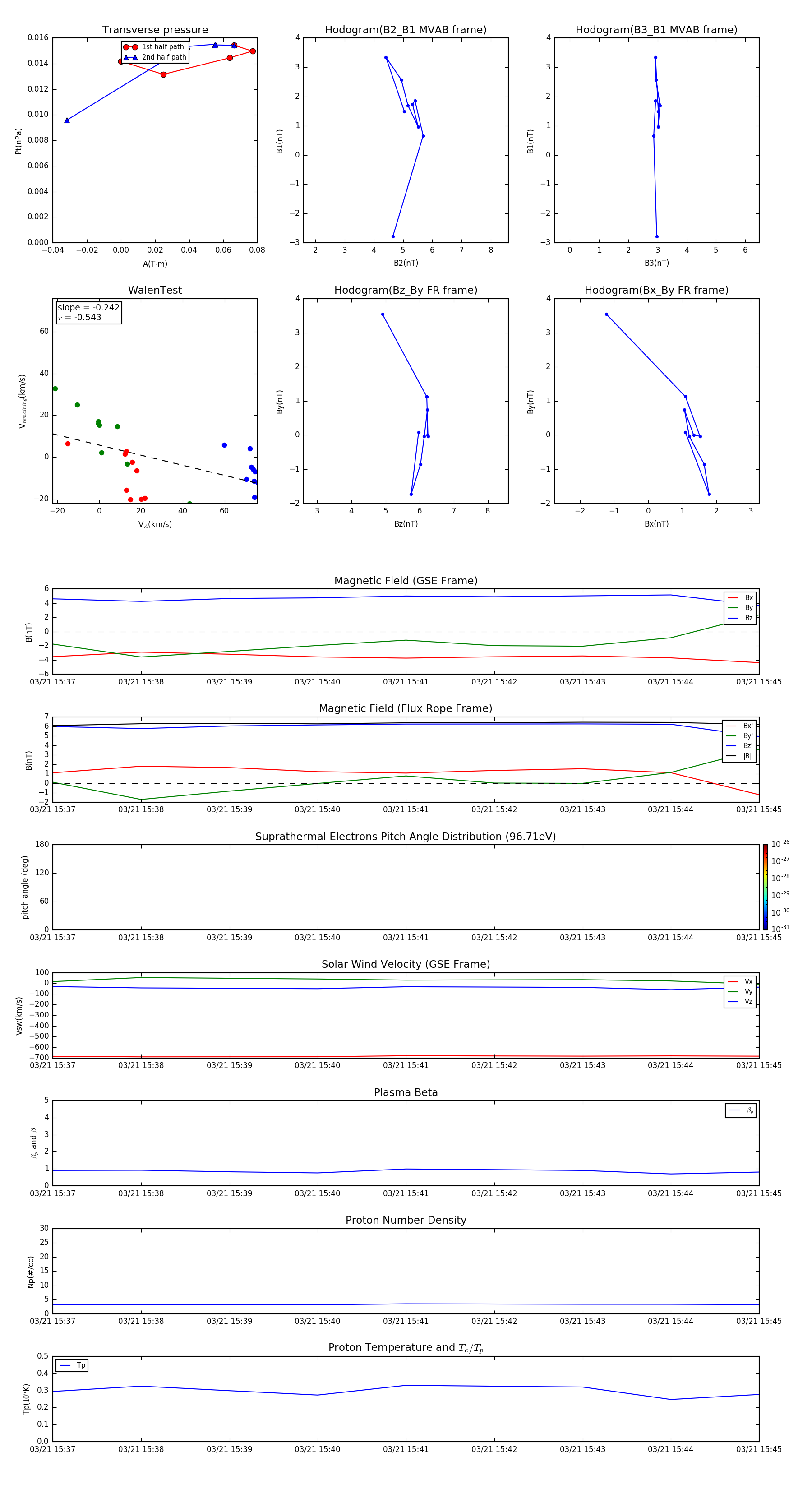
Task: Click the '10^-26' colorbar label
Action: 780,844
